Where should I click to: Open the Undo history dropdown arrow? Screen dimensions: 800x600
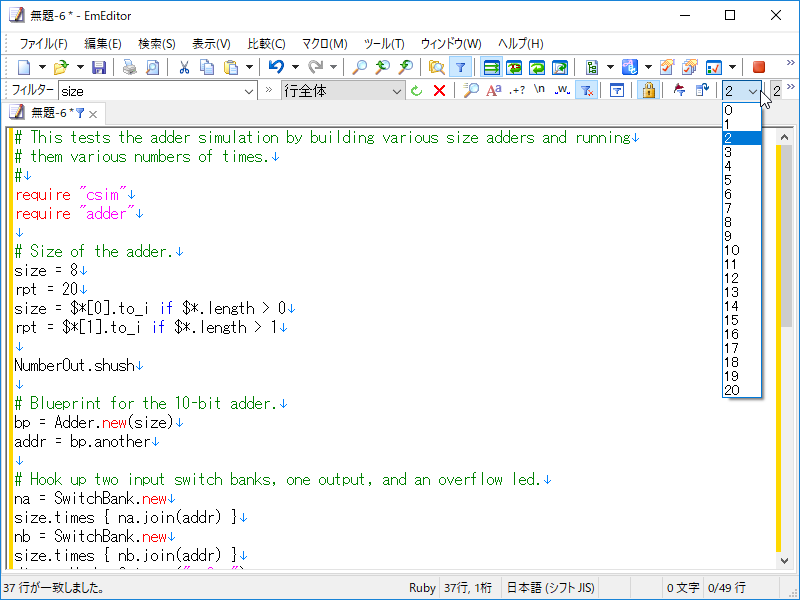coord(295,67)
